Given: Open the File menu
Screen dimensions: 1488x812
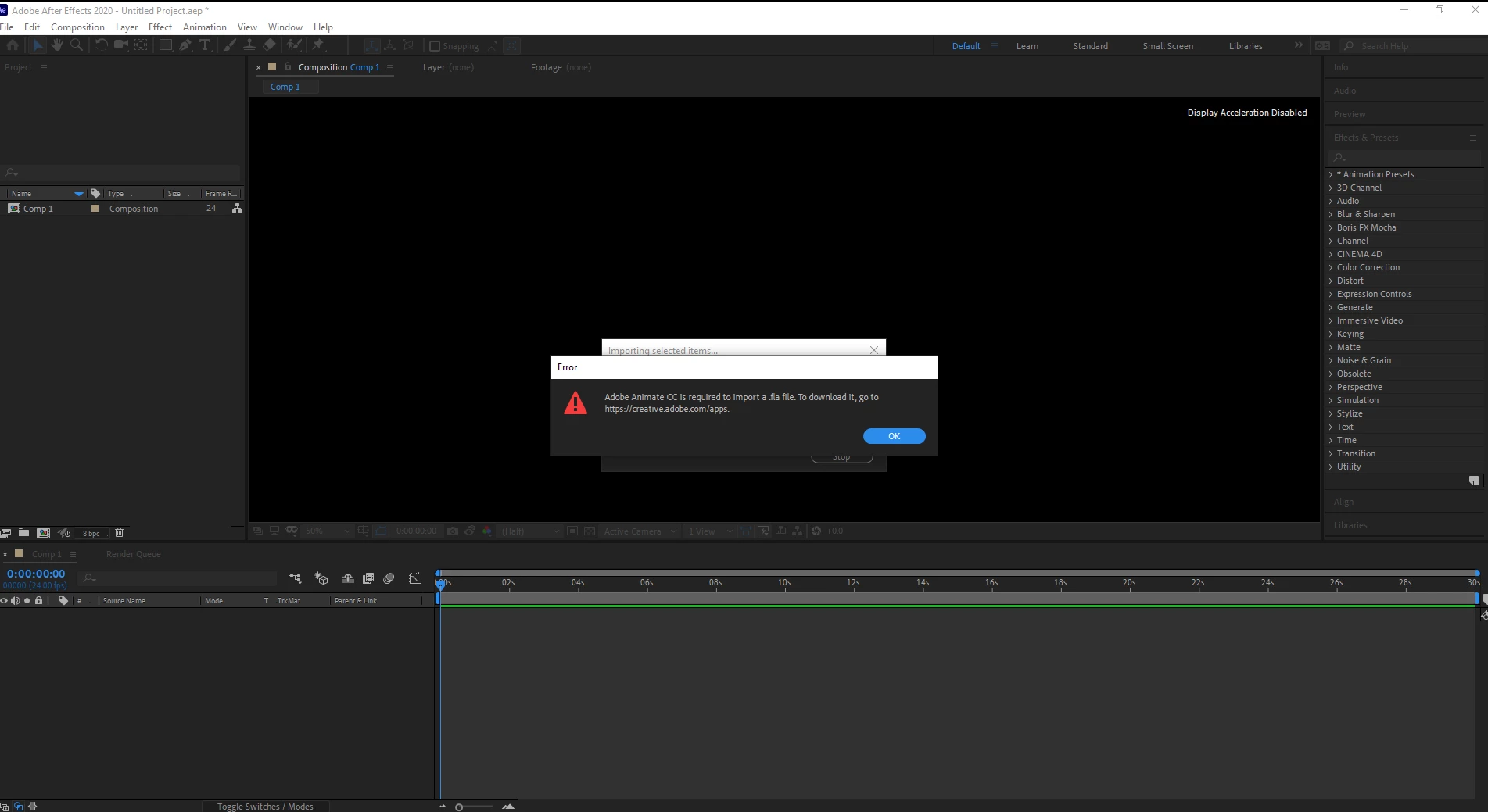Looking at the screenshot, I should pos(7,27).
